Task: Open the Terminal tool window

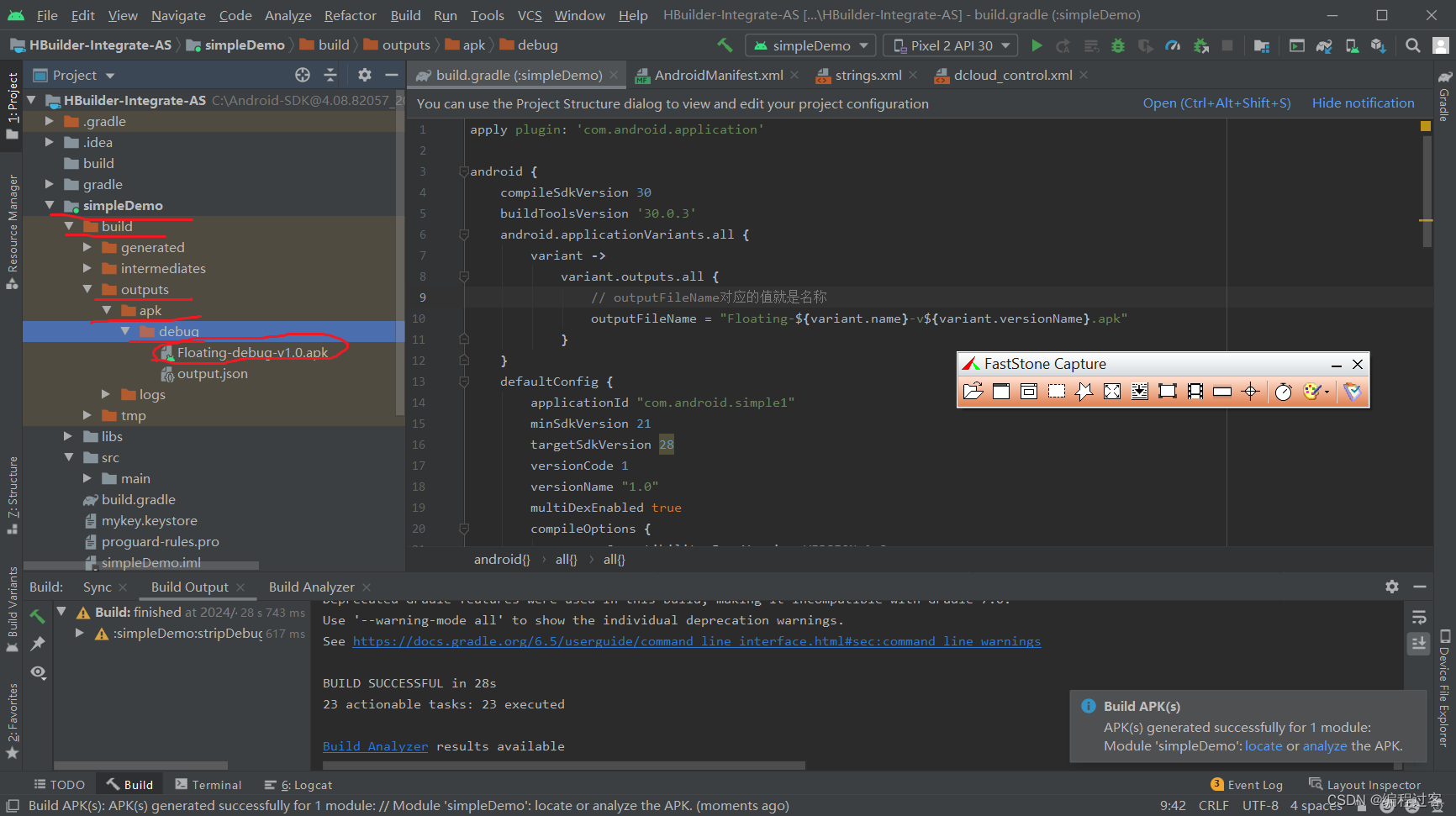Action: click(x=208, y=785)
